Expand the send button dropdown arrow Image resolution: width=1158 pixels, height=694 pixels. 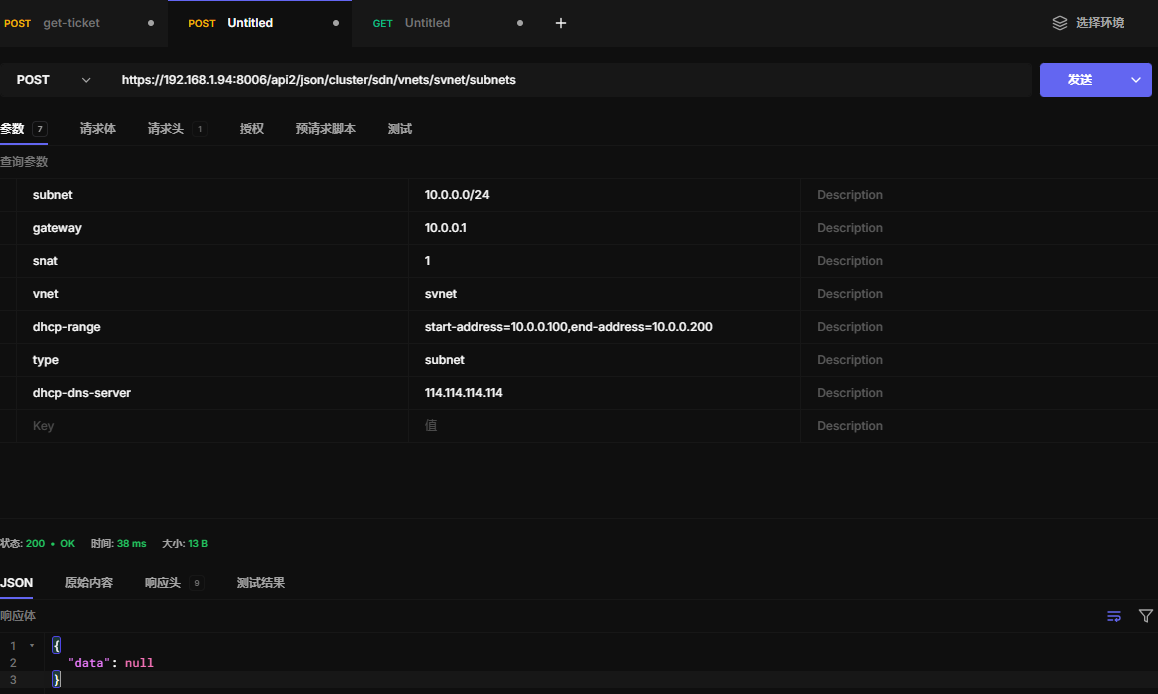(1135, 80)
